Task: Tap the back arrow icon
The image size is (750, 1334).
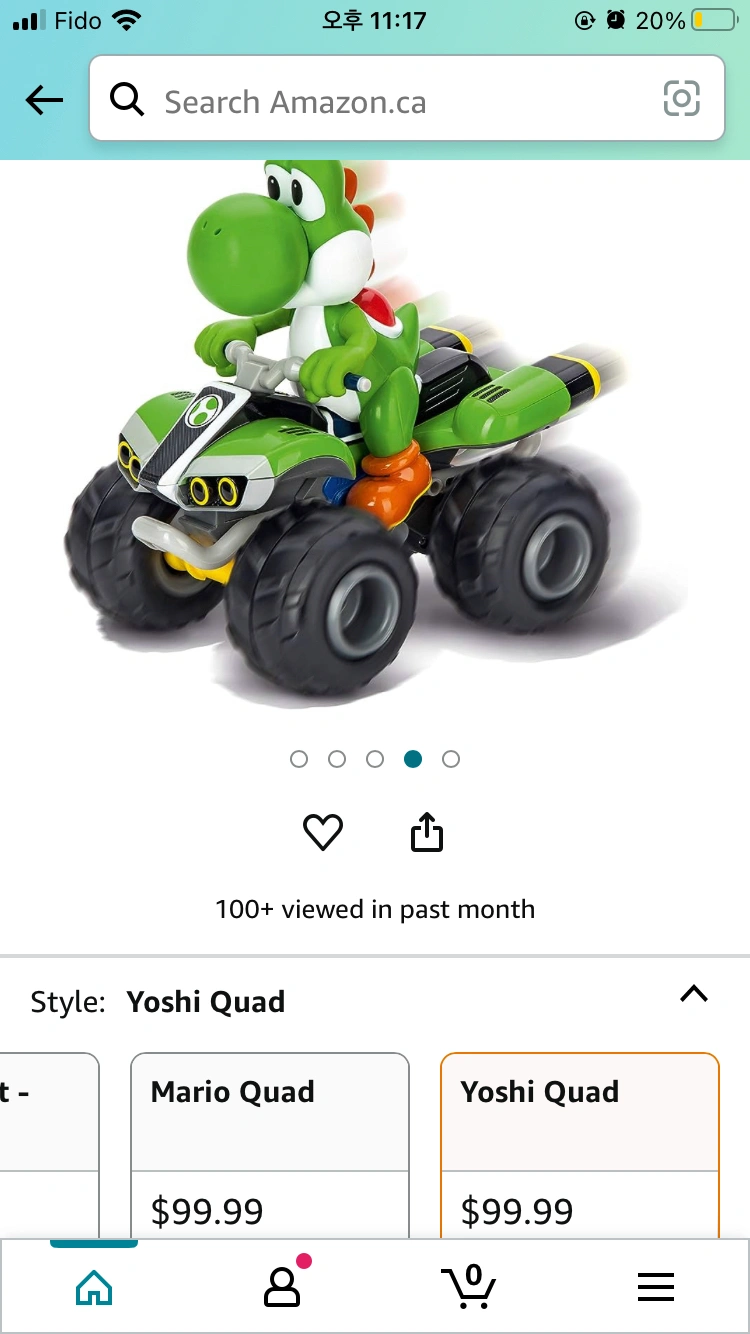Action: click(x=44, y=100)
